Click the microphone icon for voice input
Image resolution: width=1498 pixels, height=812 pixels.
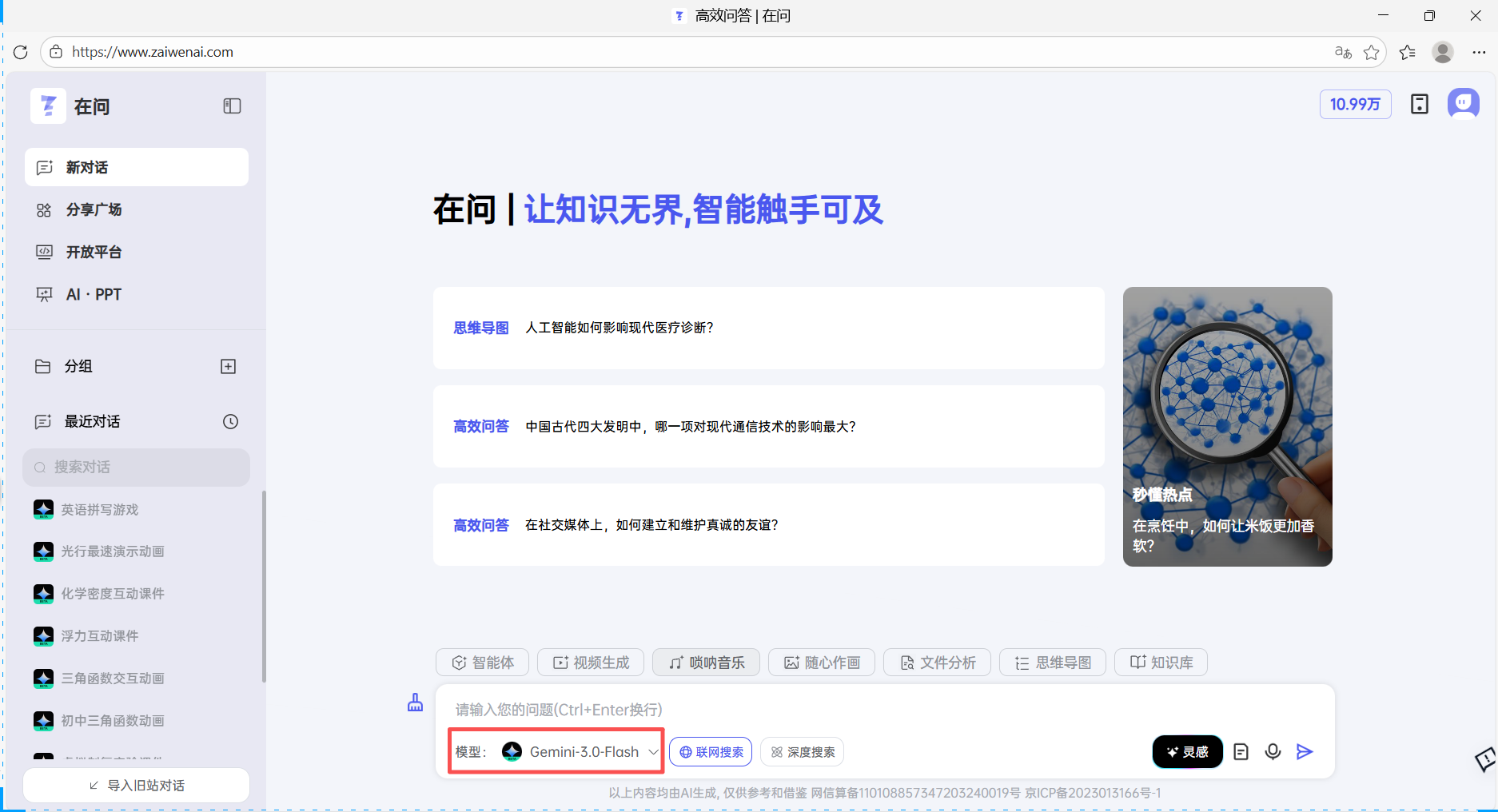[x=1273, y=751]
